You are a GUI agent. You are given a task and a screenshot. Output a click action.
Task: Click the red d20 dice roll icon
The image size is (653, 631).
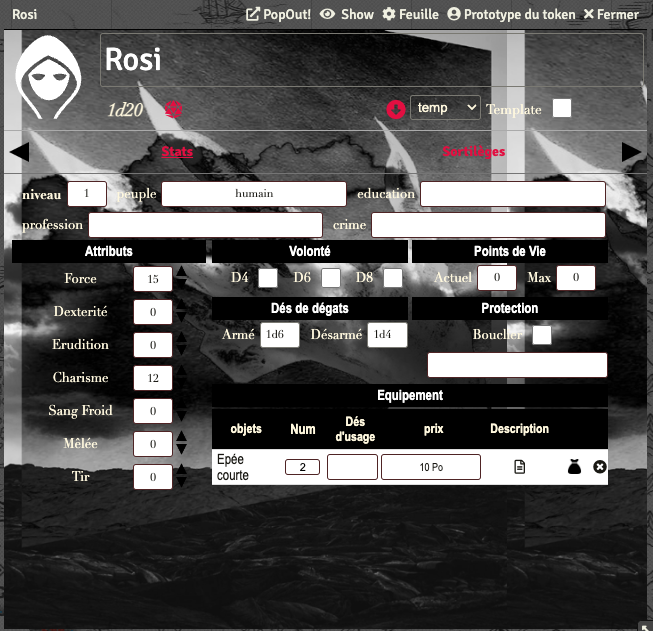click(173, 110)
